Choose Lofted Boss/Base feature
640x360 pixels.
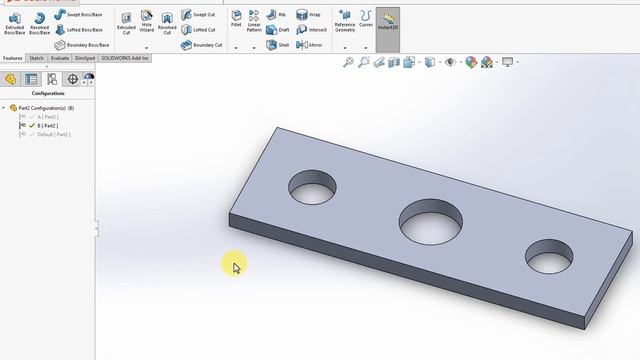(x=78, y=30)
